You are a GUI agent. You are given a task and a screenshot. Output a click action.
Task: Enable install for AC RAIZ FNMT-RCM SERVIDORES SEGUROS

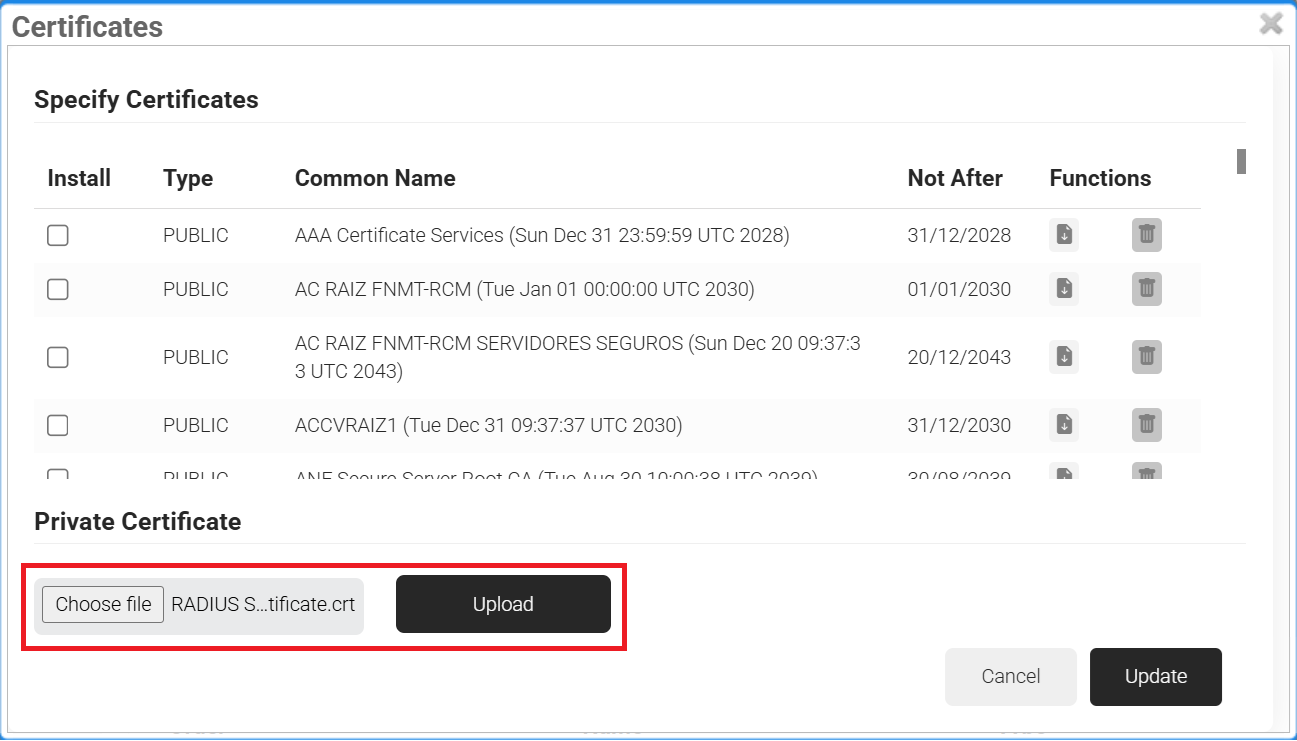[58, 357]
